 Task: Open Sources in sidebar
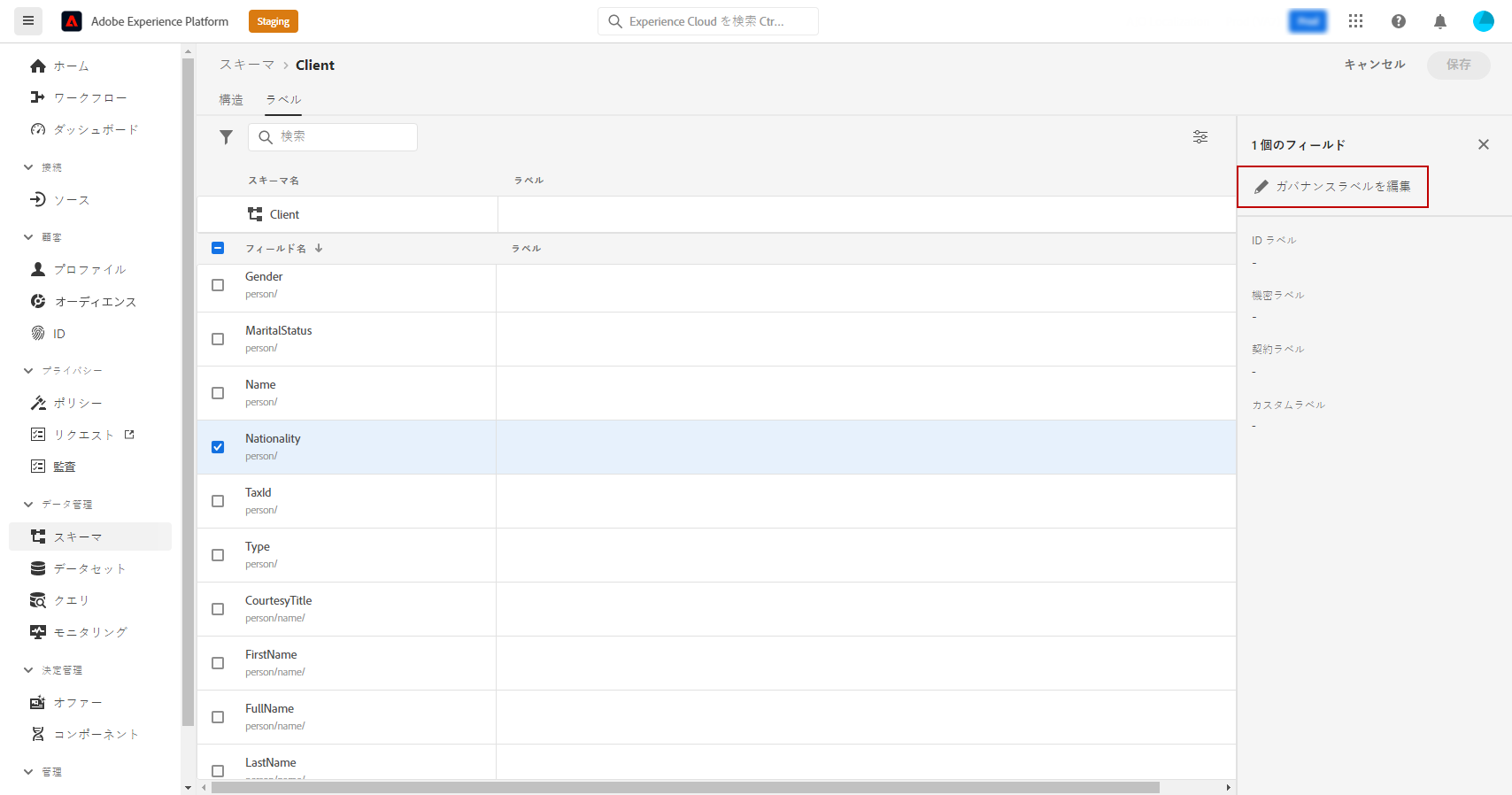pyautogui.click(x=59, y=200)
